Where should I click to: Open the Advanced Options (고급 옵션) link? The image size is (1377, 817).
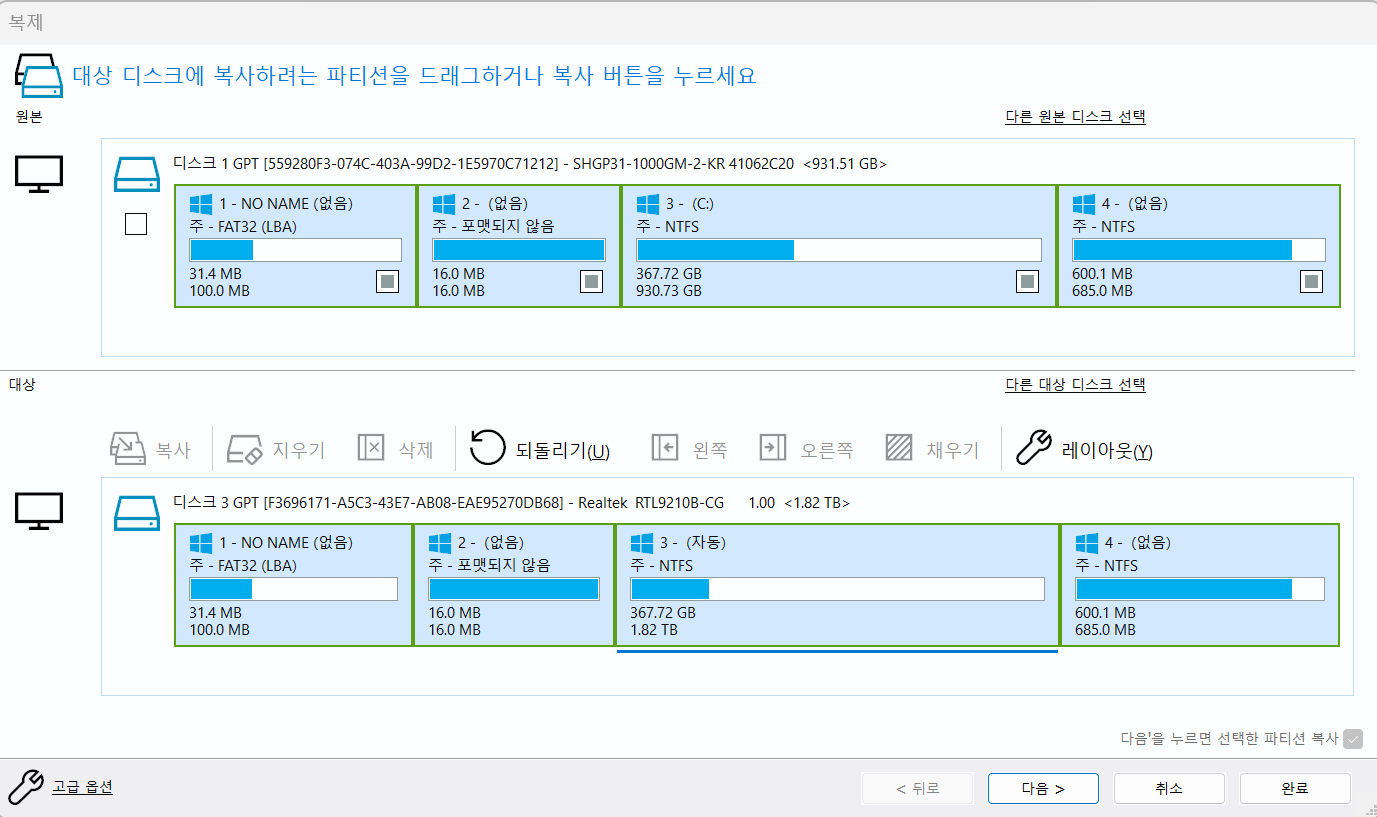coord(82,787)
